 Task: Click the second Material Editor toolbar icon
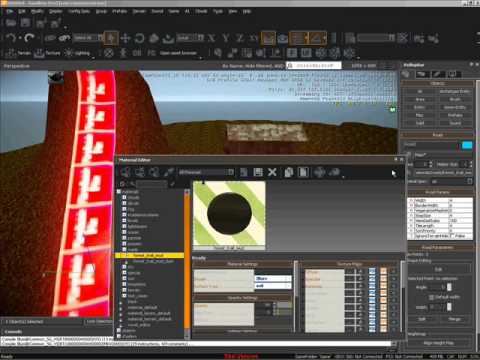(x=140, y=172)
